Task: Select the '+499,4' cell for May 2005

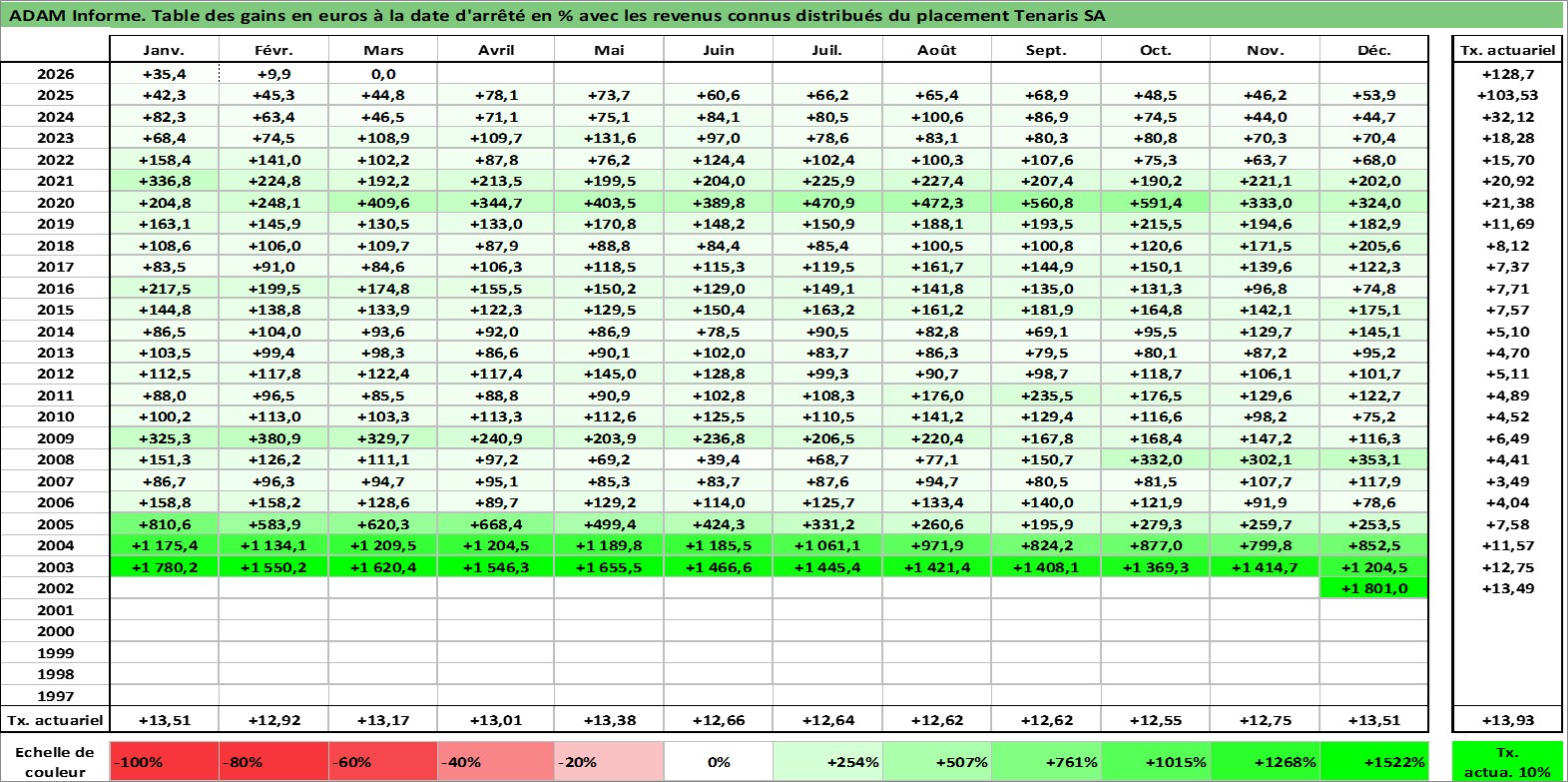Action: click(609, 524)
